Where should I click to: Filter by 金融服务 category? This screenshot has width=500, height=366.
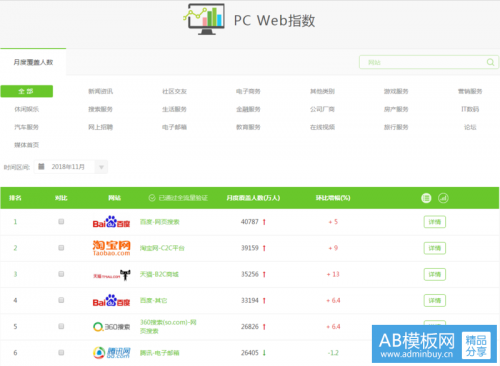point(248,109)
